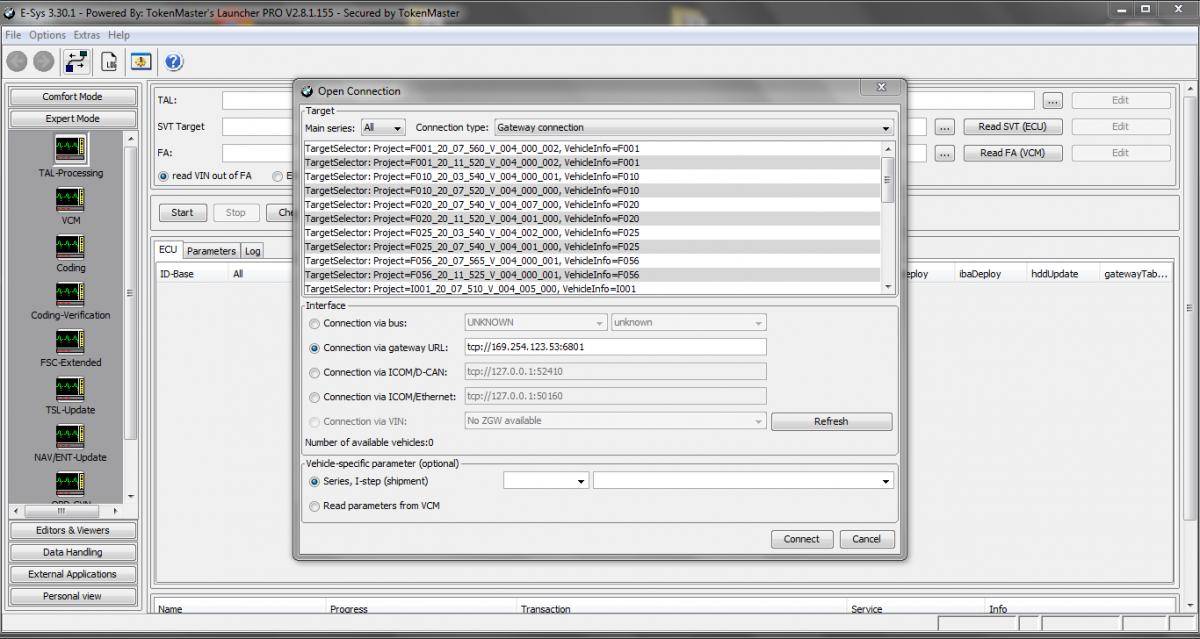Select target F056_20_07_565 in the list
Screen dimensions: 1200x639
coord(592,260)
